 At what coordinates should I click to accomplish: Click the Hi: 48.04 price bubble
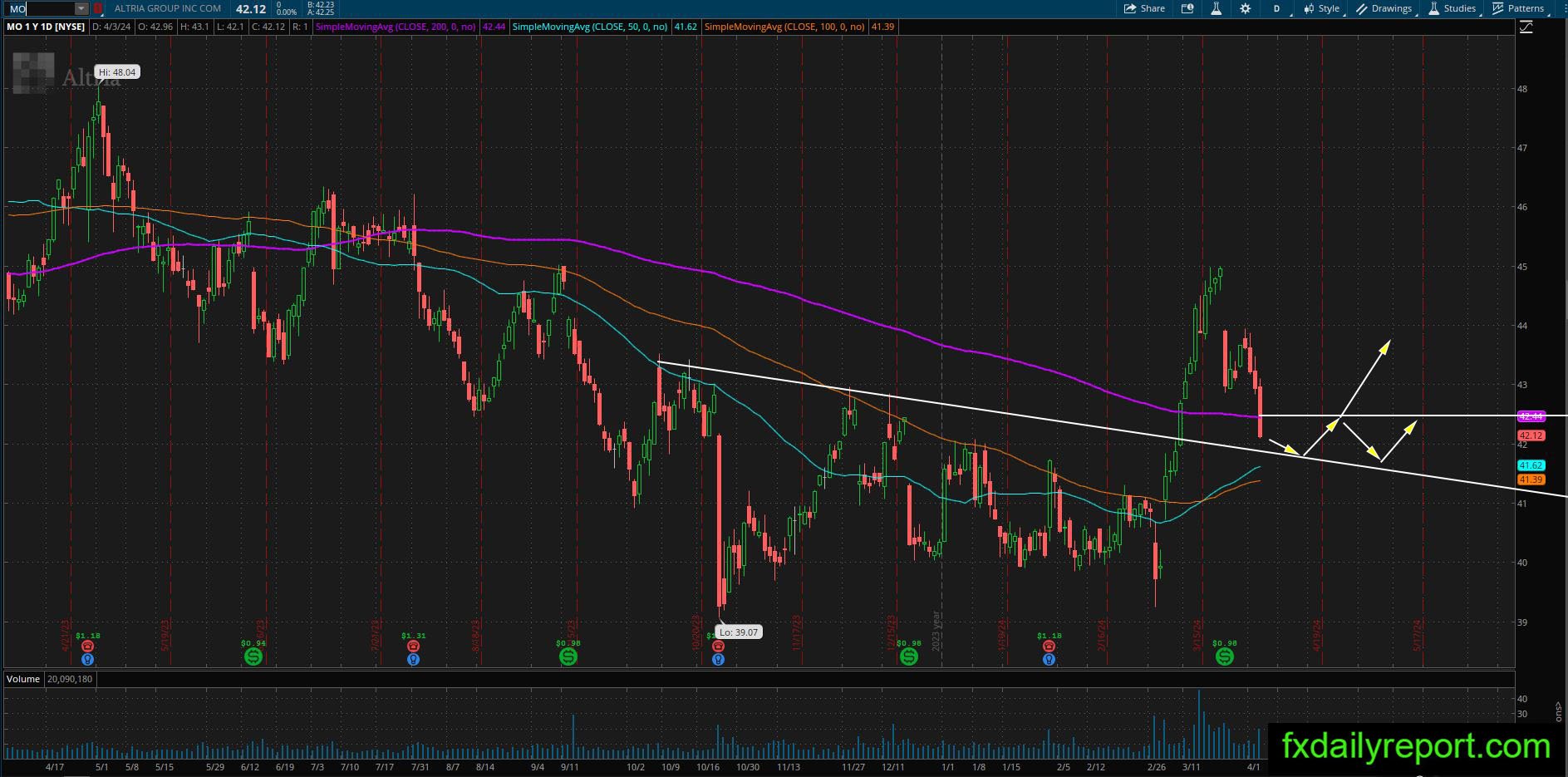click(x=117, y=72)
